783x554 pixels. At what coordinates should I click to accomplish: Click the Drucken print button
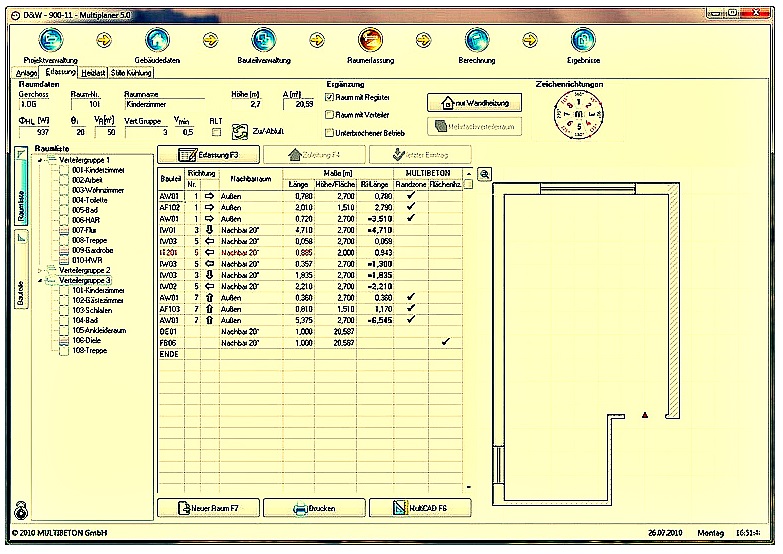click(314, 508)
